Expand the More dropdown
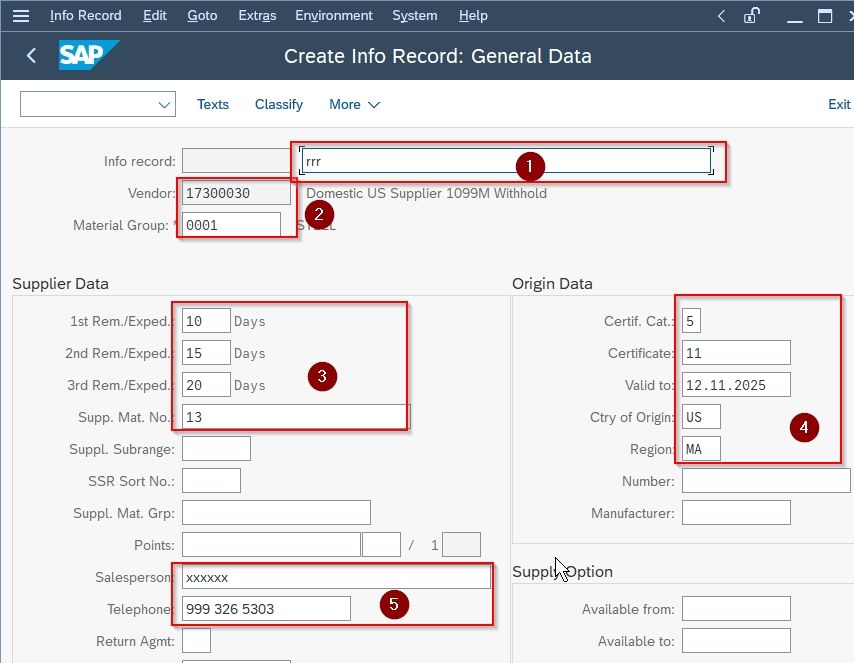854x663 pixels. tap(354, 105)
